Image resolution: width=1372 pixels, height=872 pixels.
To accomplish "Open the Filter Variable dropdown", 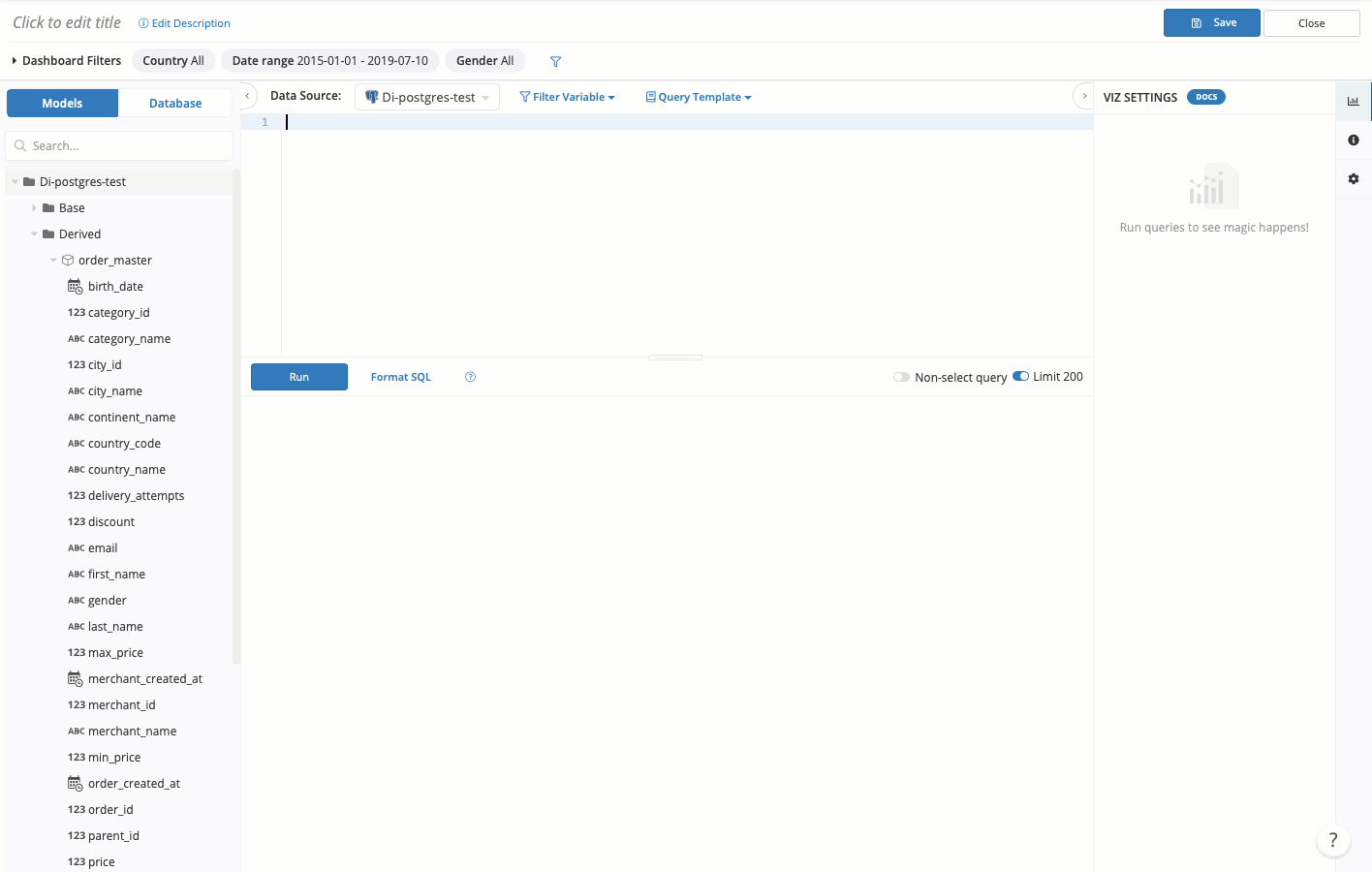I will 567,97.
